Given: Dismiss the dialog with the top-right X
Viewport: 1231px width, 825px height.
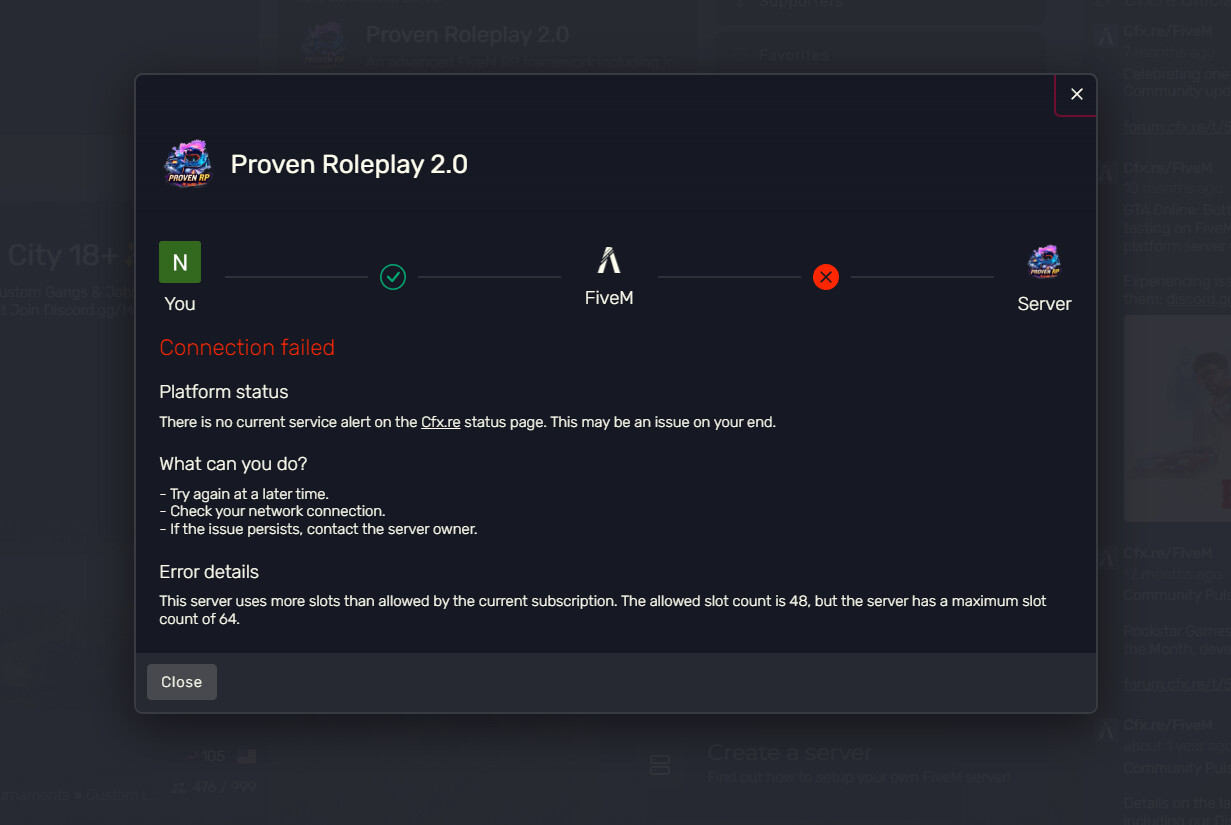Looking at the screenshot, I should [1076, 94].
